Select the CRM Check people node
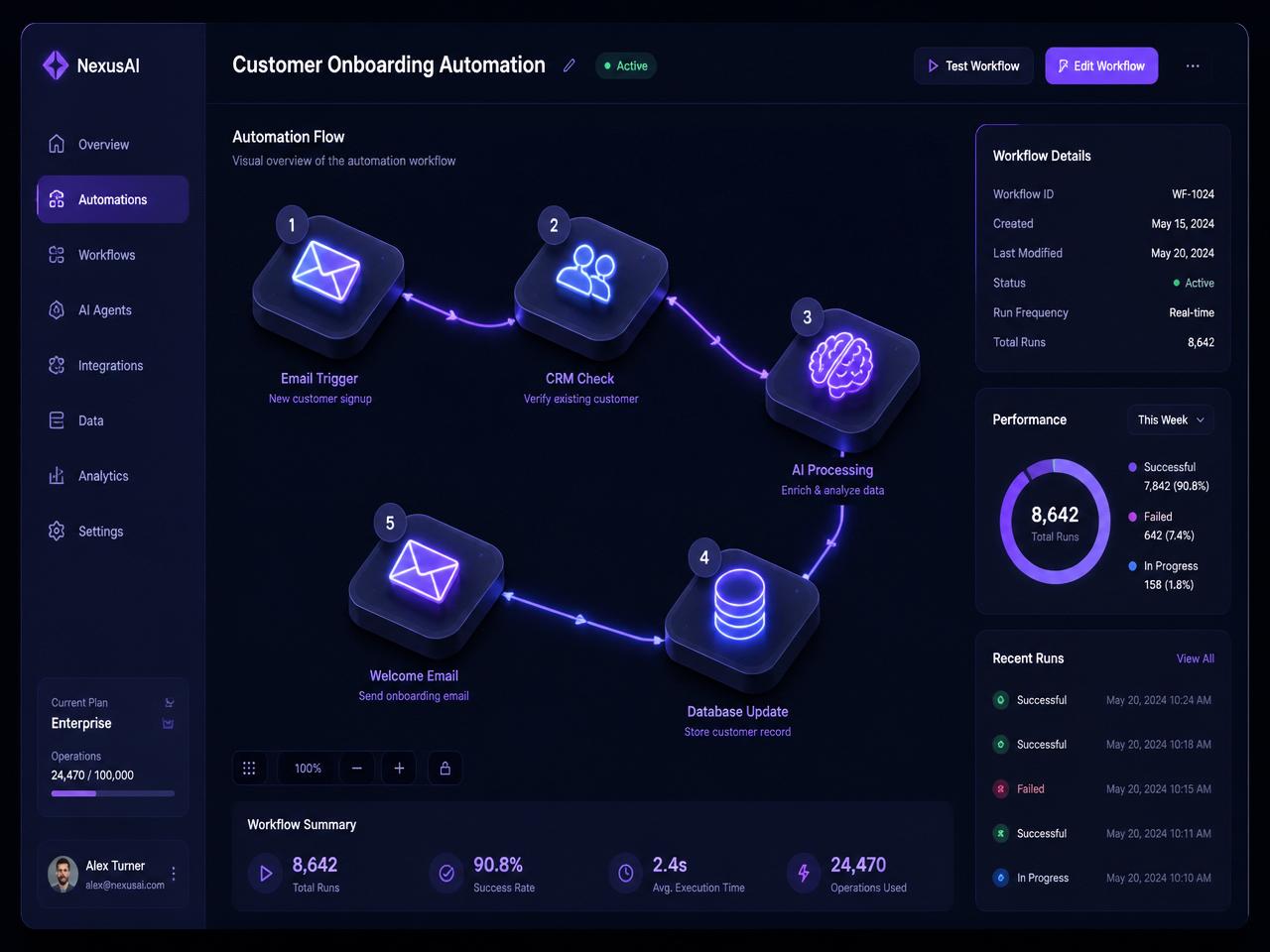Viewport: 1270px width, 952px height. pyautogui.click(x=589, y=288)
